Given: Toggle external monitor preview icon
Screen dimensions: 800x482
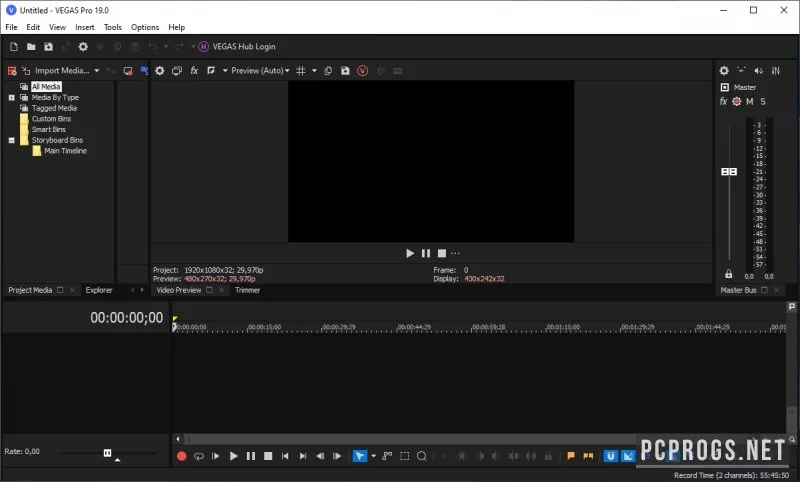Looking at the screenshot, I should coord(177,71).
